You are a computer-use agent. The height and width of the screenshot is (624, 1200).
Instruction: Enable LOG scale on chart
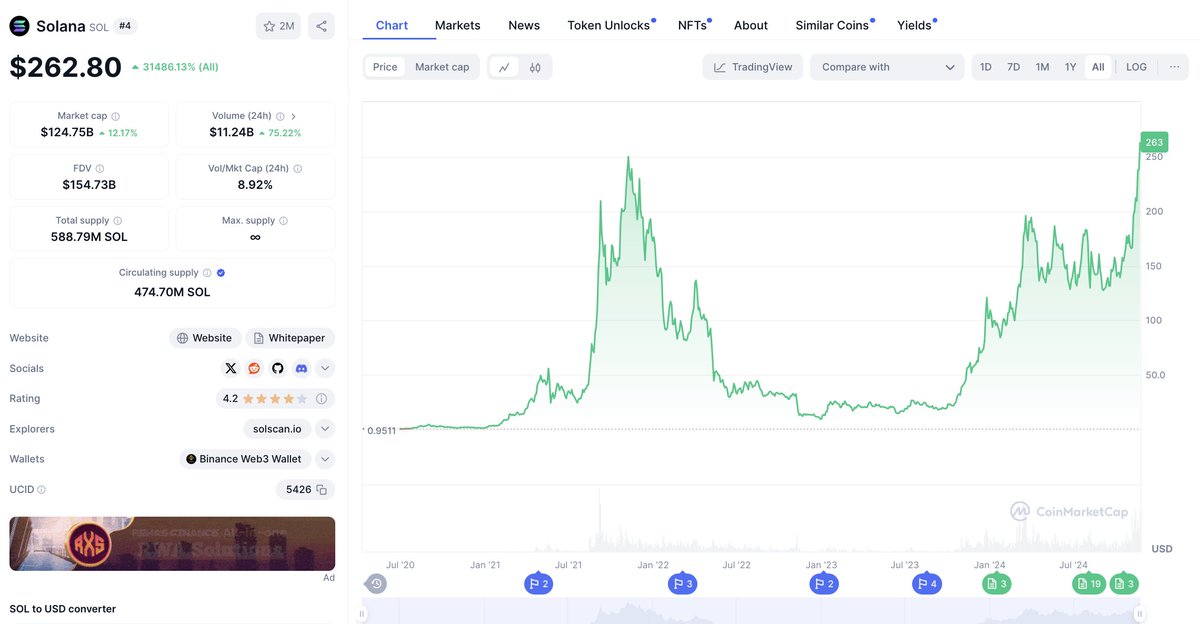pos(1136,67)
